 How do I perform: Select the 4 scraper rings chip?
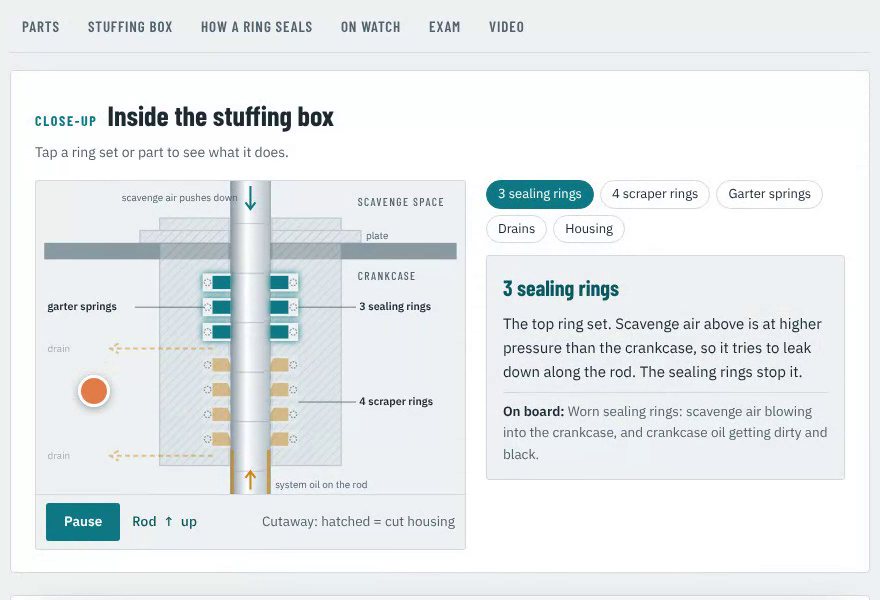point(654,194)
